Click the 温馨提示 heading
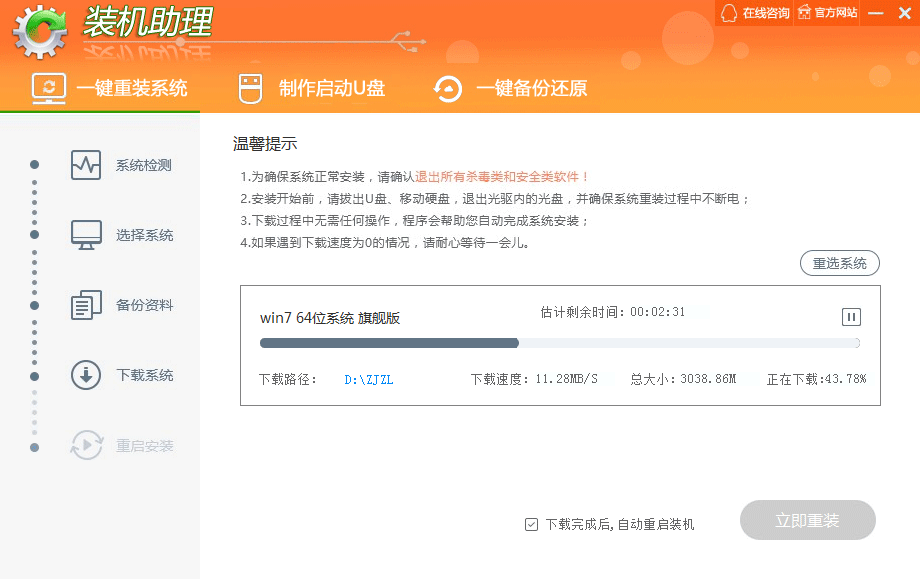The height and width of the screenshot is (579, 920). tap(265, 144)
